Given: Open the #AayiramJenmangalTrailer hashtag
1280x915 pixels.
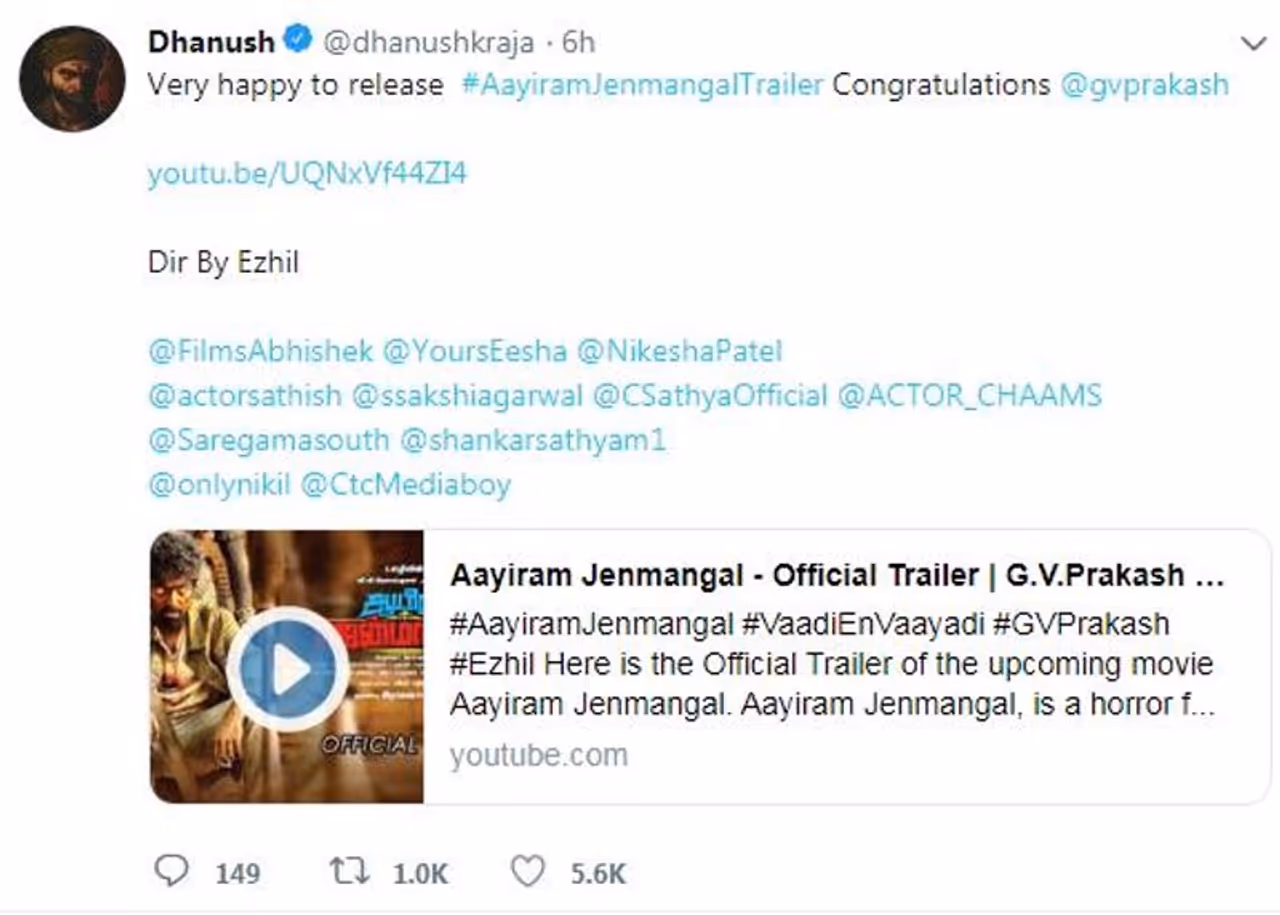Looking at the screenshot, I should [642, 85].
